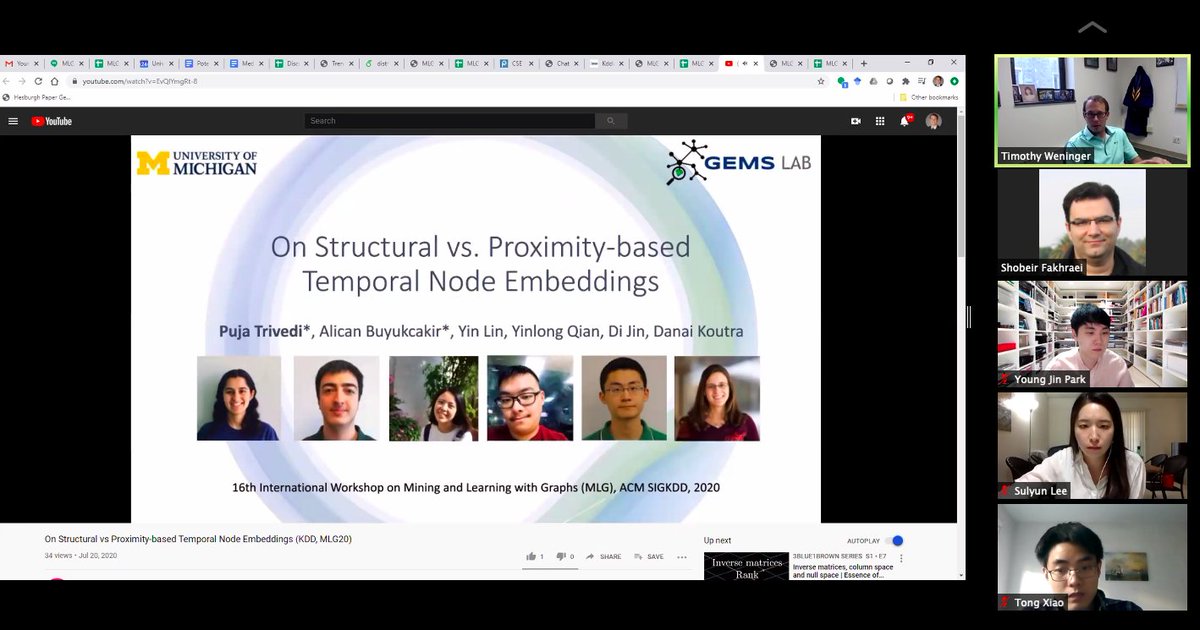
Task: Open your YouTube account avatar menu
Action: coord(934,120)
